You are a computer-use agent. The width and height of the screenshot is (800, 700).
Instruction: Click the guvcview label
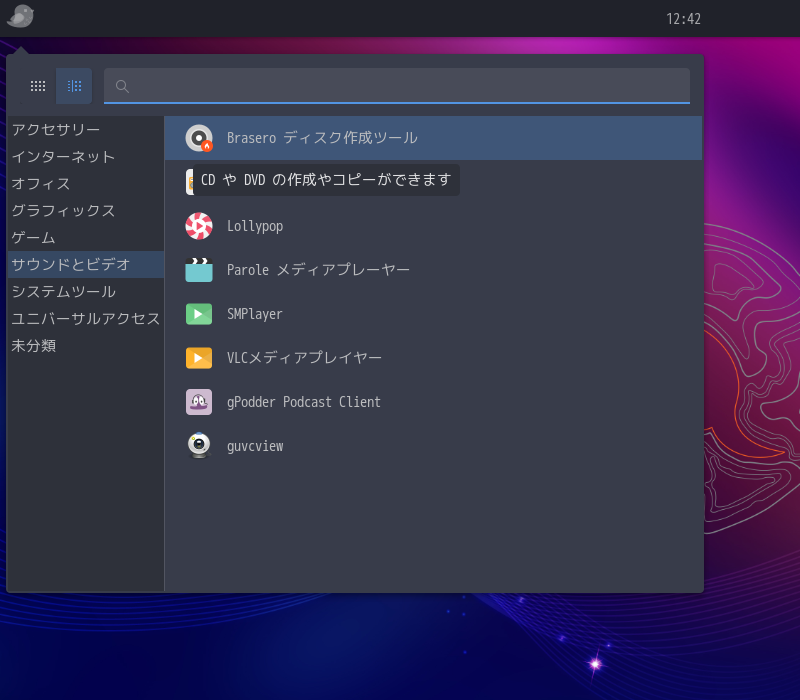pyautogui.click(x=255, y=446)
